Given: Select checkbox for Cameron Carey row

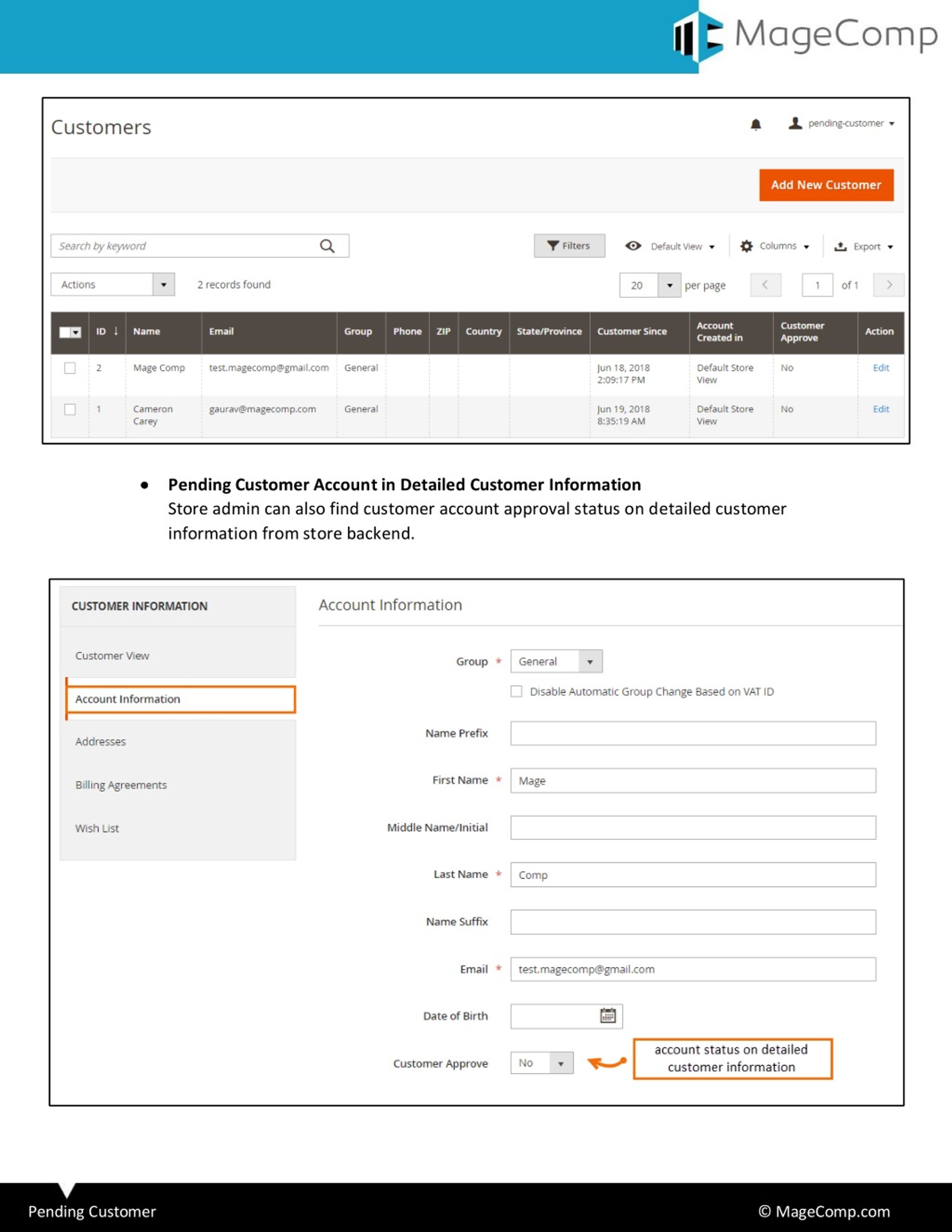Looking at the screenshot, I should click(x=70, y=409).
